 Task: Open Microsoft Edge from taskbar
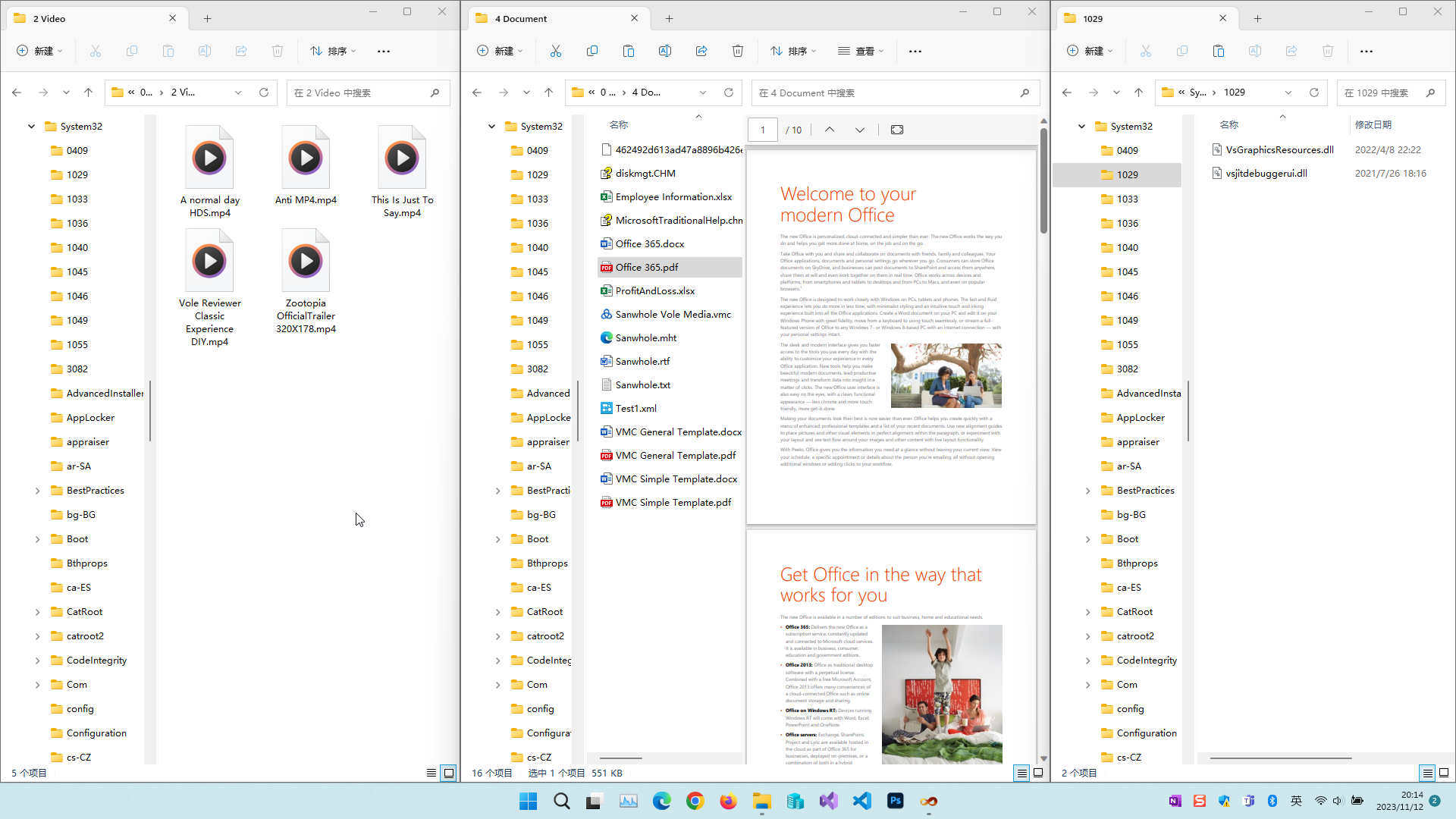click(662, 801)
